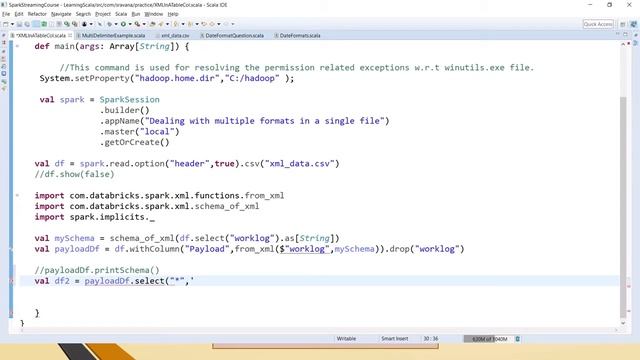Click the //payloadDf.printSchema() comment
This screenshot has height=360, width=640.
coord(97,270)
